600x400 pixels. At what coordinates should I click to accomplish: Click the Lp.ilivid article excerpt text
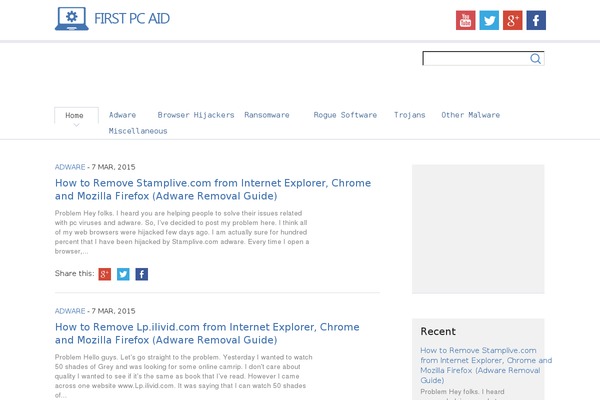click(x=183, y=376)
